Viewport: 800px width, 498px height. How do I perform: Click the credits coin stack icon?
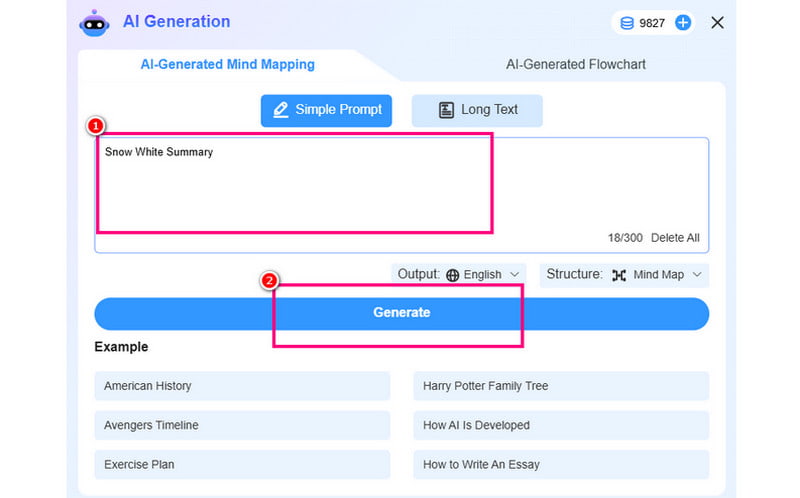tap(627, 23)
